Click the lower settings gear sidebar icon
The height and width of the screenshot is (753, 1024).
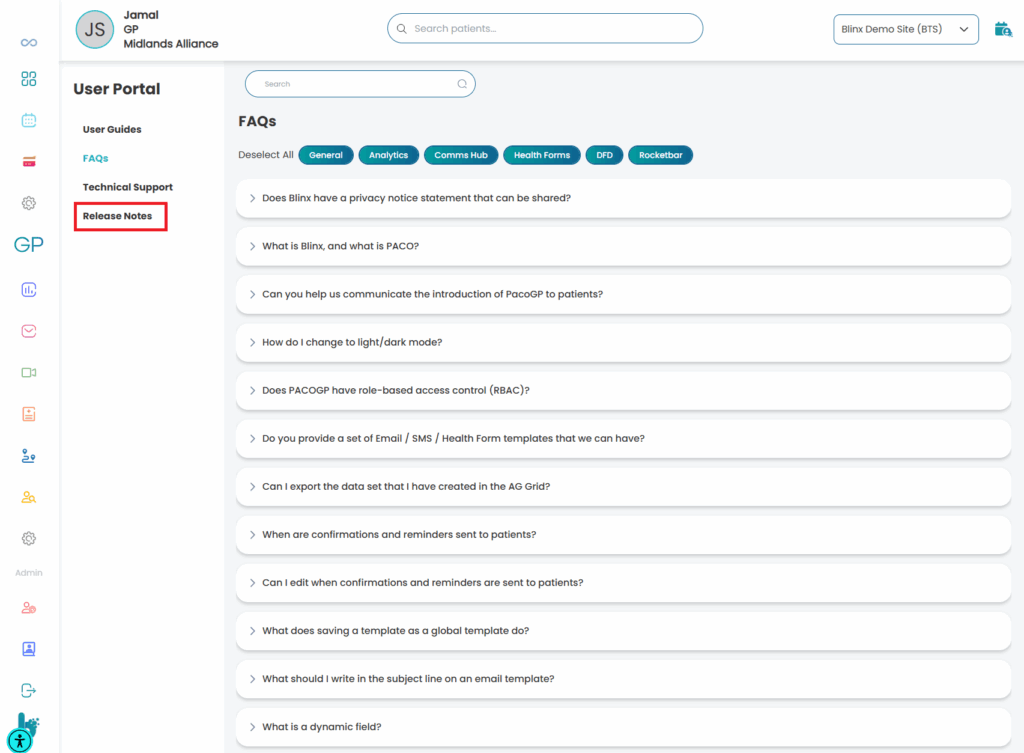(x=29, y=539)
